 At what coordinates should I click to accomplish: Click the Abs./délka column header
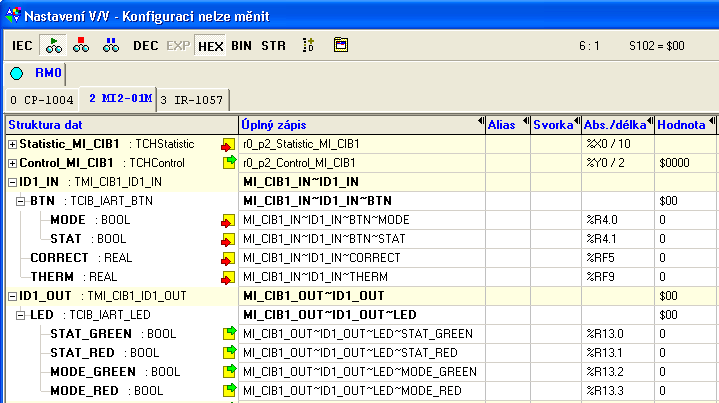point(618,125)
